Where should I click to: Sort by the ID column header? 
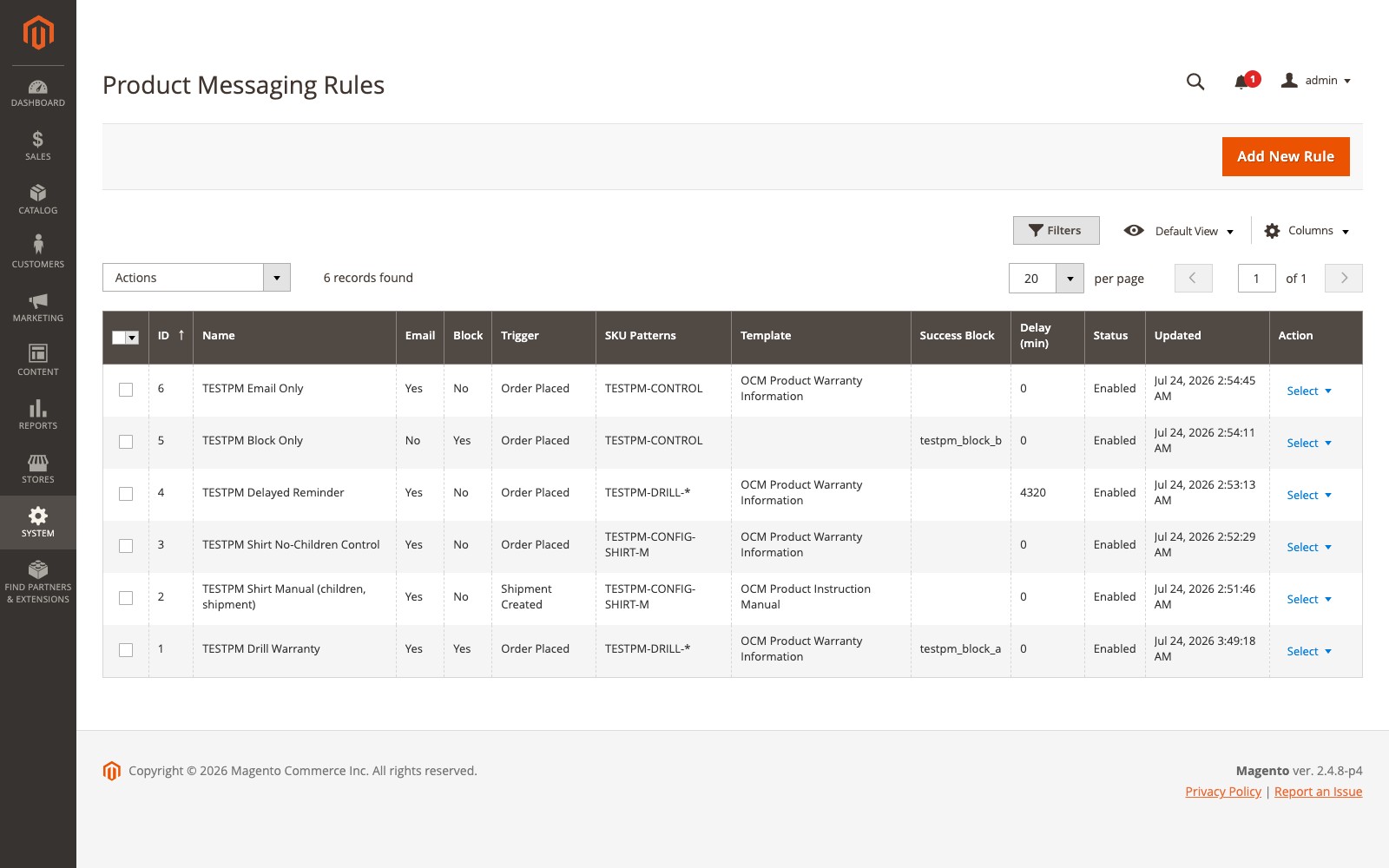(170, 336)
